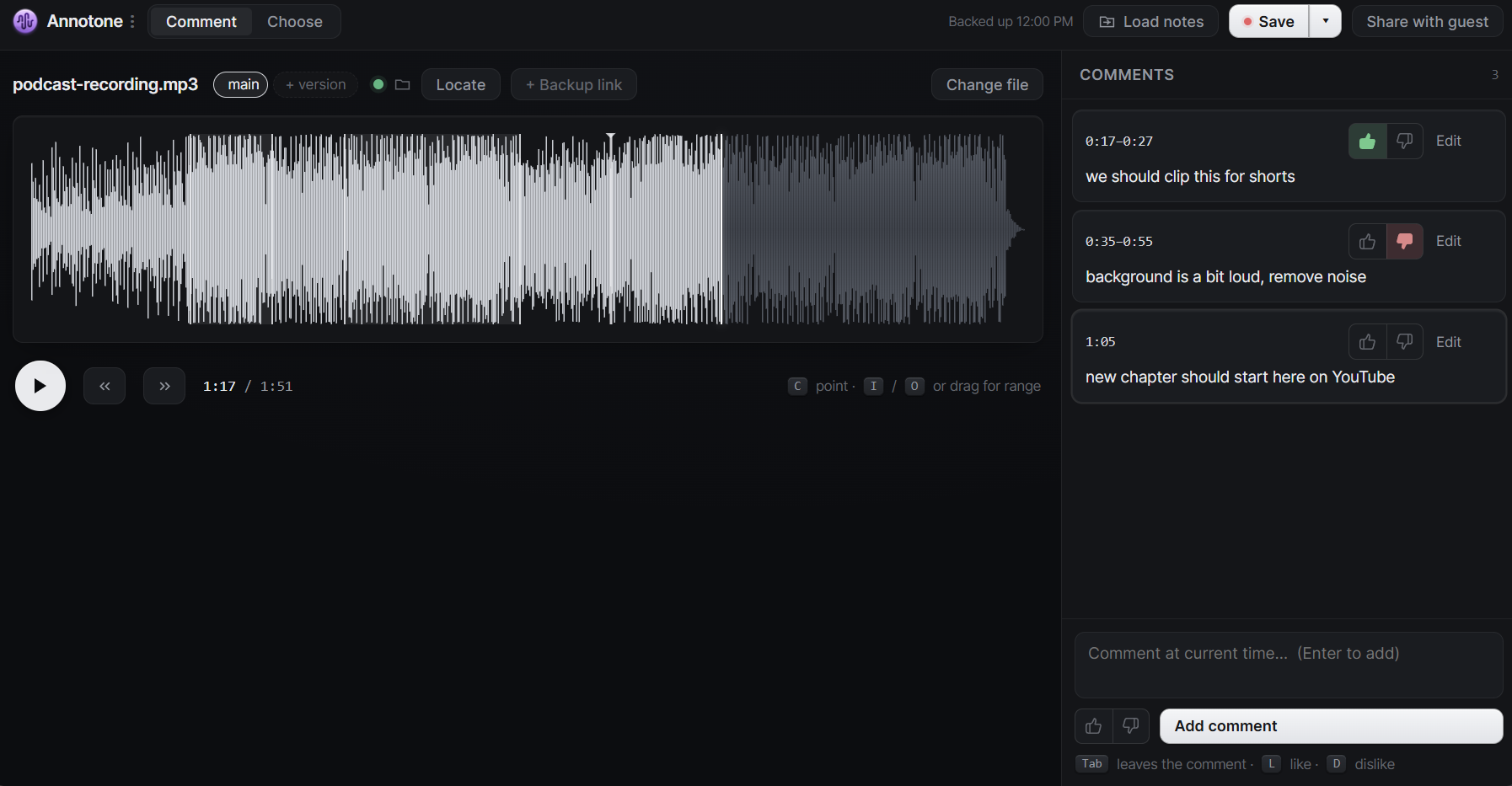Expand the Save dropdown arrow

[x=1325, y=21]
